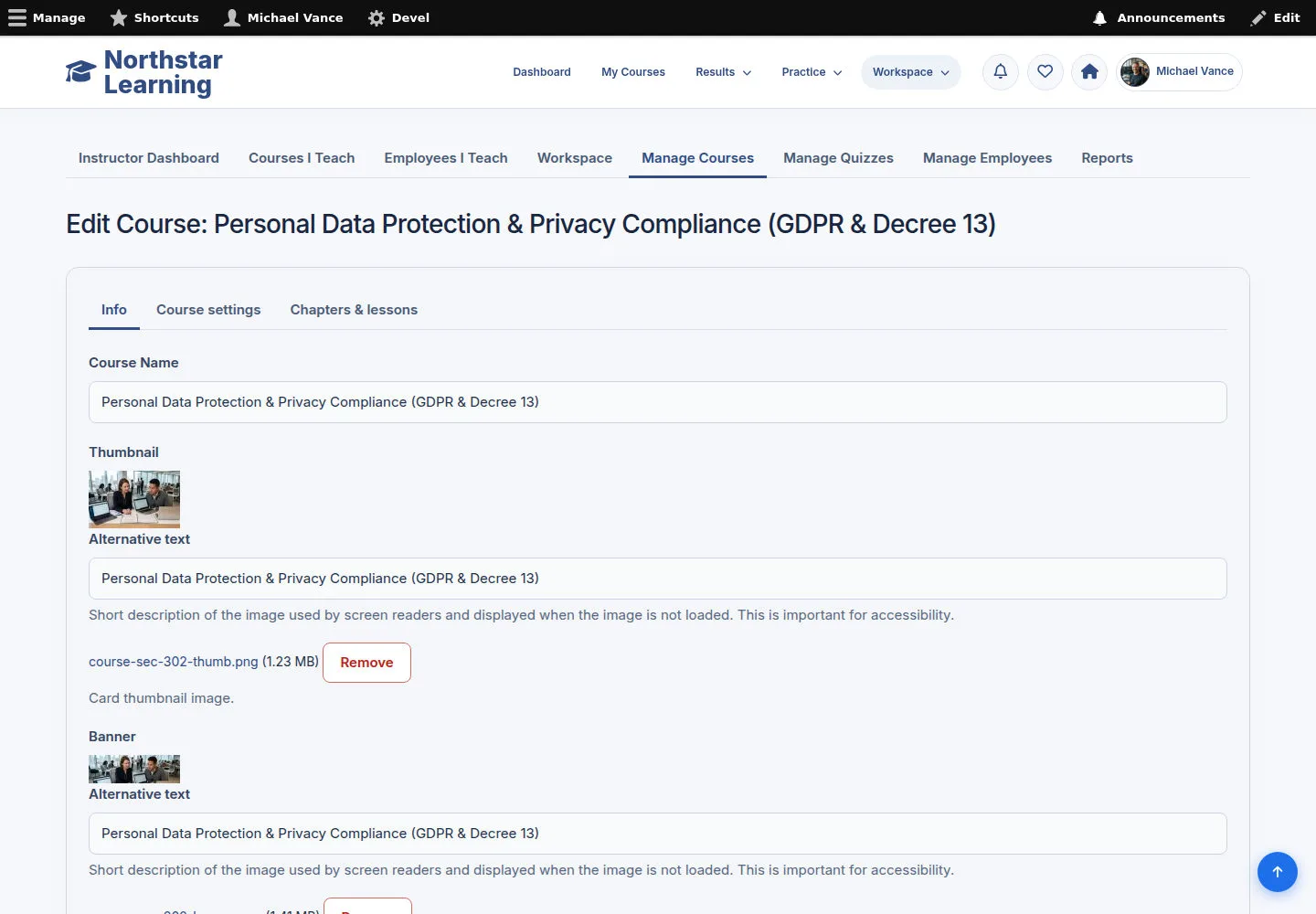Expand the Results dropdown menu
The height and width of the screenshot is (914, 1316).
coord(724,72)
